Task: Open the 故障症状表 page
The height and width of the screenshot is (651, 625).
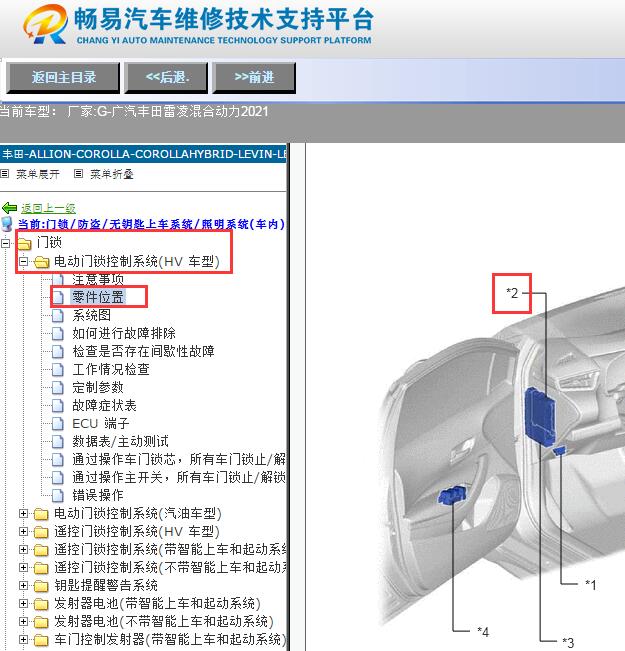Action: [x=104, y=405]
